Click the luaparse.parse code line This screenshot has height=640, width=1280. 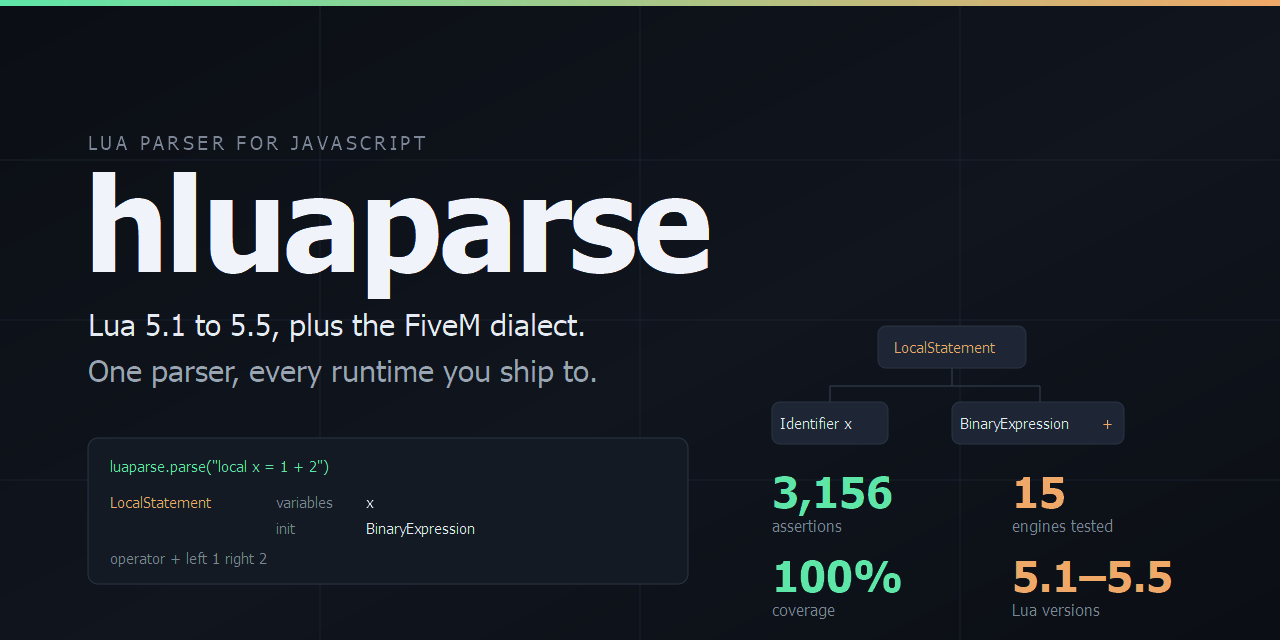coord(220,466)
